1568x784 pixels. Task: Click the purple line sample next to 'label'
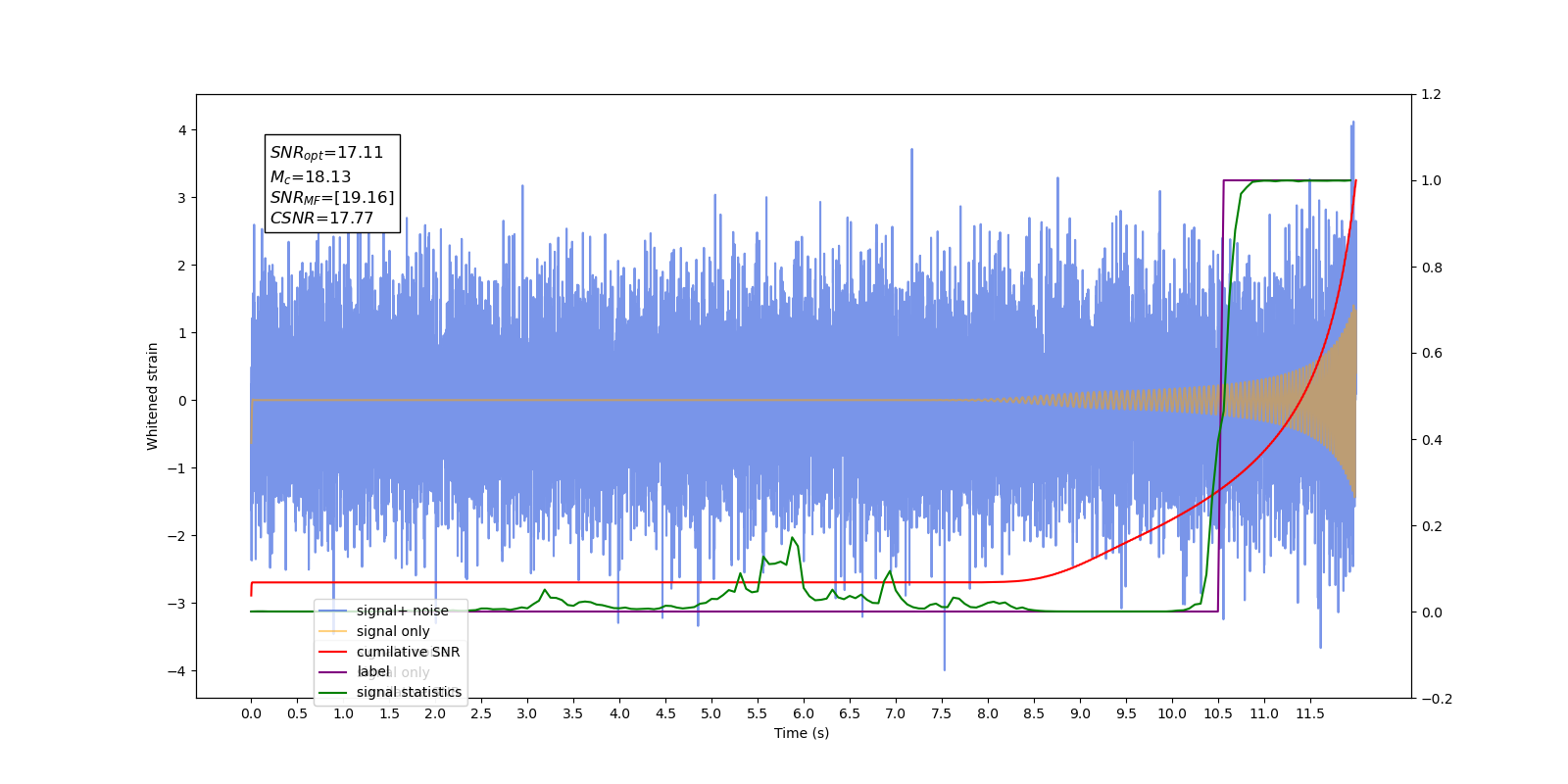[333, 671]
